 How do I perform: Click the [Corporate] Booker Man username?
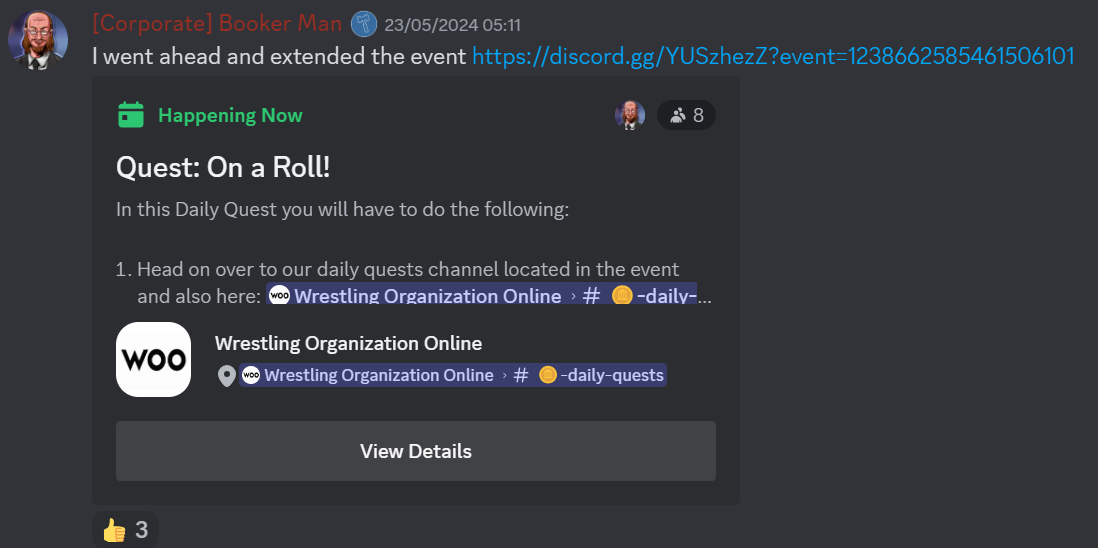pyautogui.click(x=217, y=24)
